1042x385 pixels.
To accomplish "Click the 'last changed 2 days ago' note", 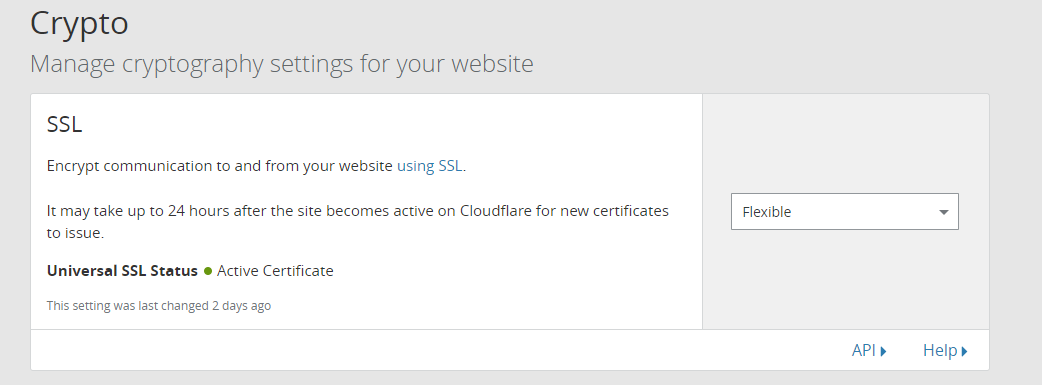I will (159, 306).
